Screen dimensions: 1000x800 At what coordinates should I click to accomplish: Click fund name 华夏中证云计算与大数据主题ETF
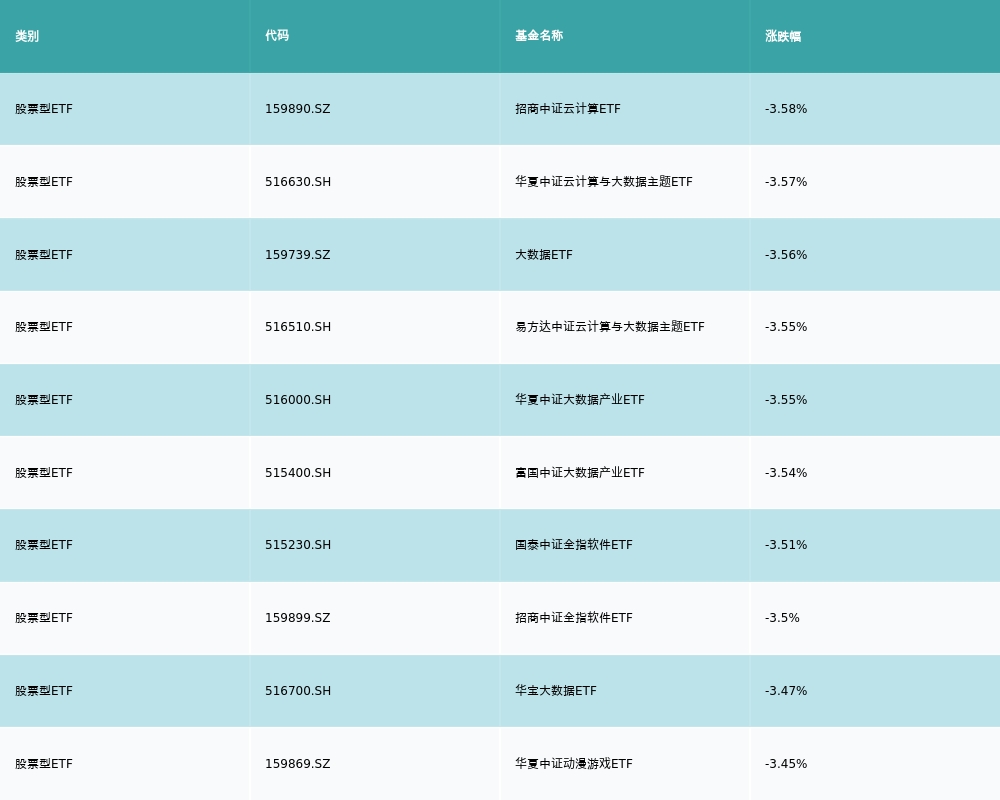tap(604, 182)
